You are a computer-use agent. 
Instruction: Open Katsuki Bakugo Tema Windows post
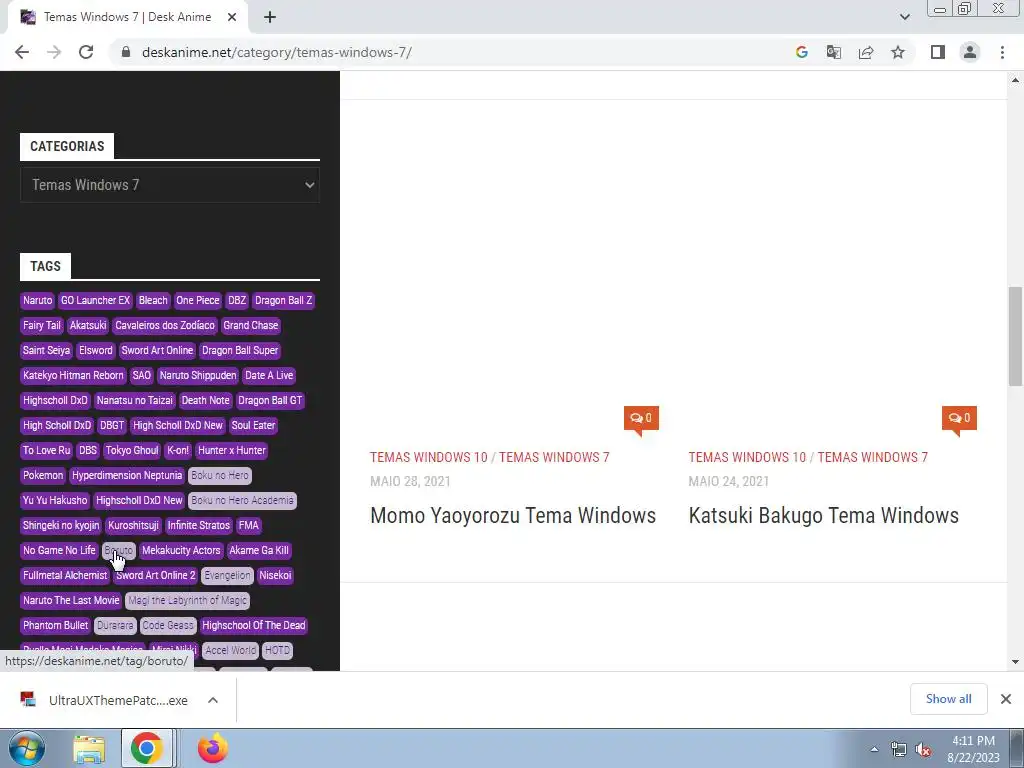coord(824,515)
